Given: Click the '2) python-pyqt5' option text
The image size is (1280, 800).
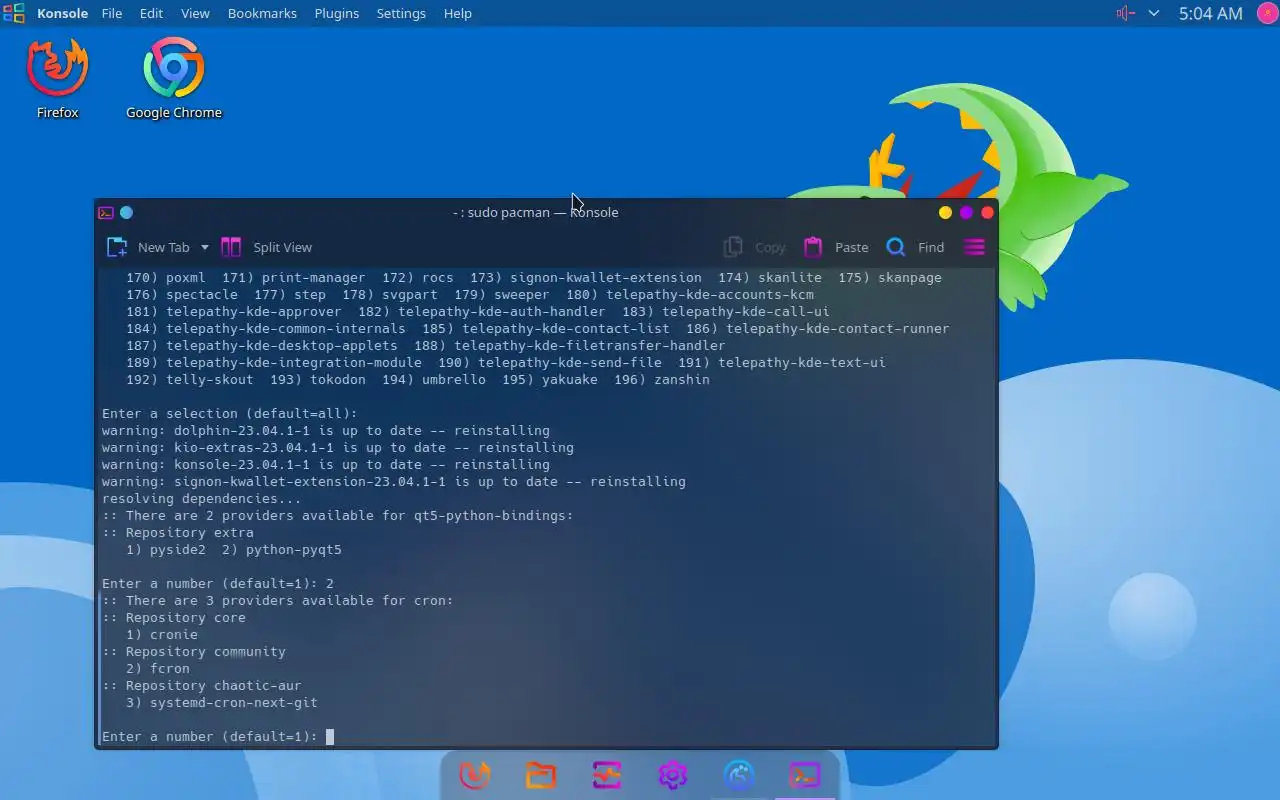Looking at the screenshot, I should [282, 550].
